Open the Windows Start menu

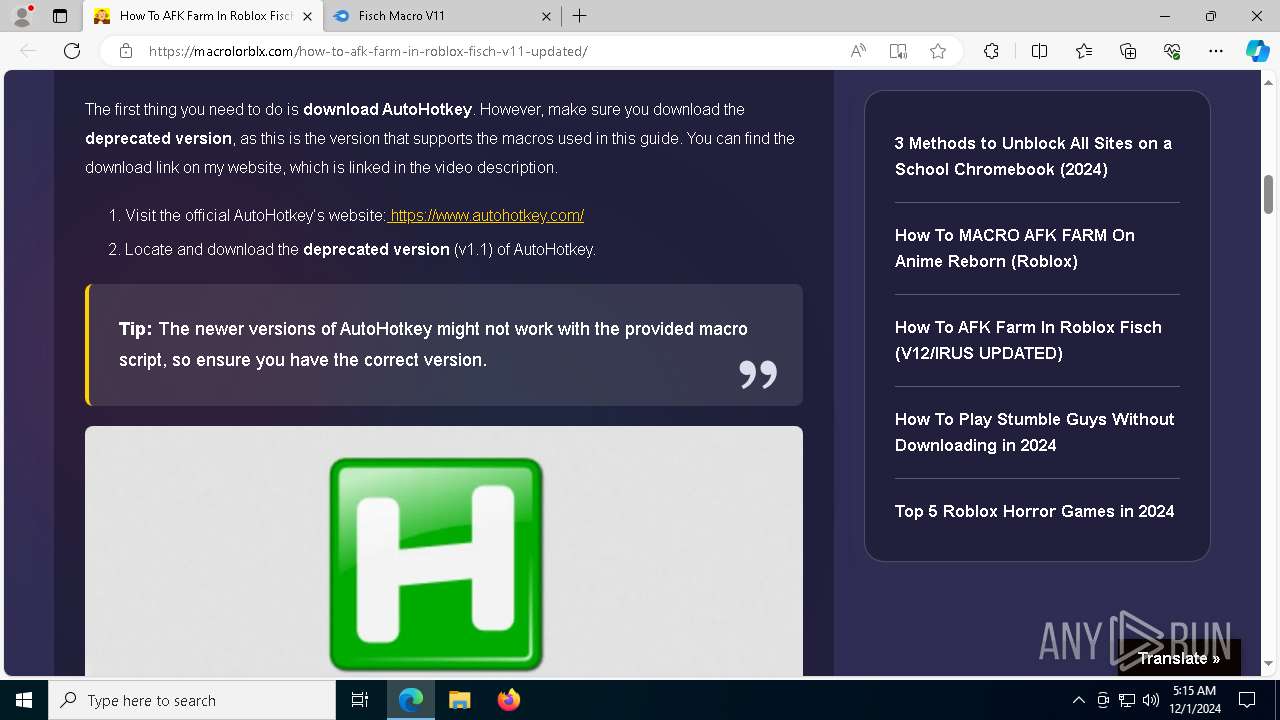point(24,700)
